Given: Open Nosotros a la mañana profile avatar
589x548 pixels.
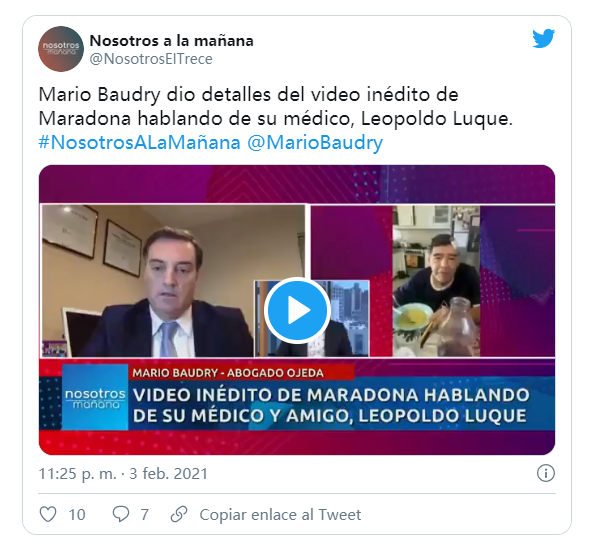Looking at the screenshot, I should coord(61,49).
